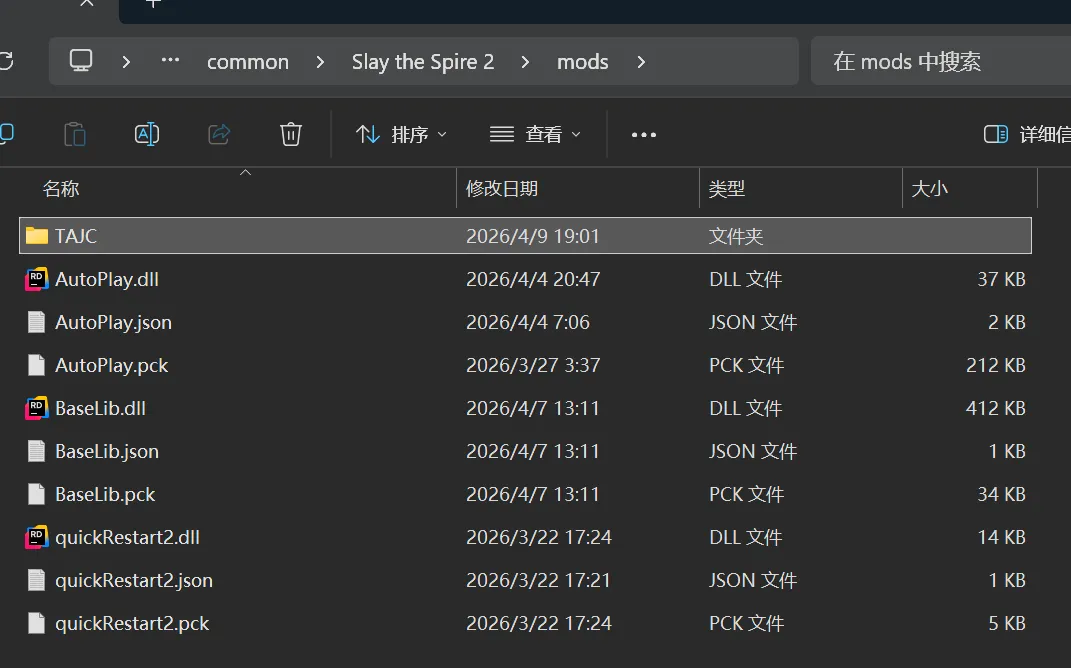This screenshot has width=1071, height=668.
Task: Go to Slay the Spire 2 breadcrumb
Action: click(x=423, y=62)
